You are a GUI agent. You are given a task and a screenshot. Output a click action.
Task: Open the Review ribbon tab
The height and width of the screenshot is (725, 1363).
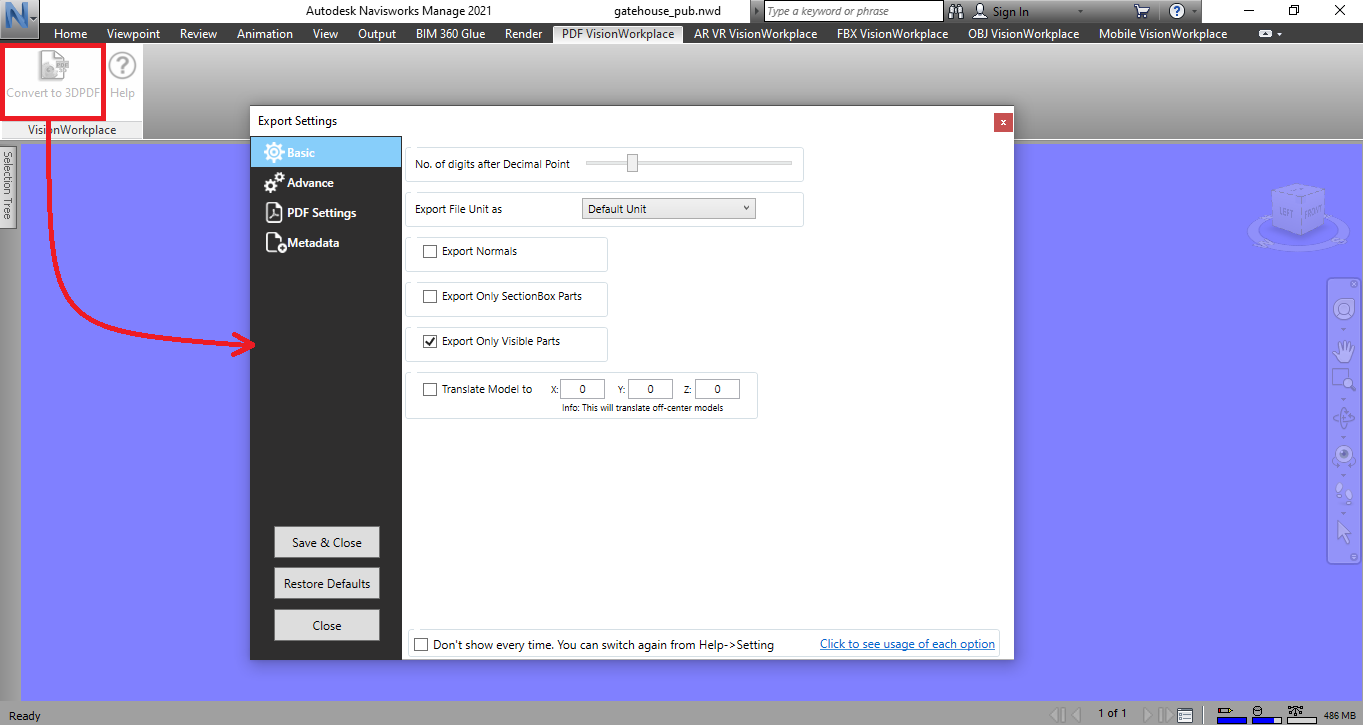(198, 34)
